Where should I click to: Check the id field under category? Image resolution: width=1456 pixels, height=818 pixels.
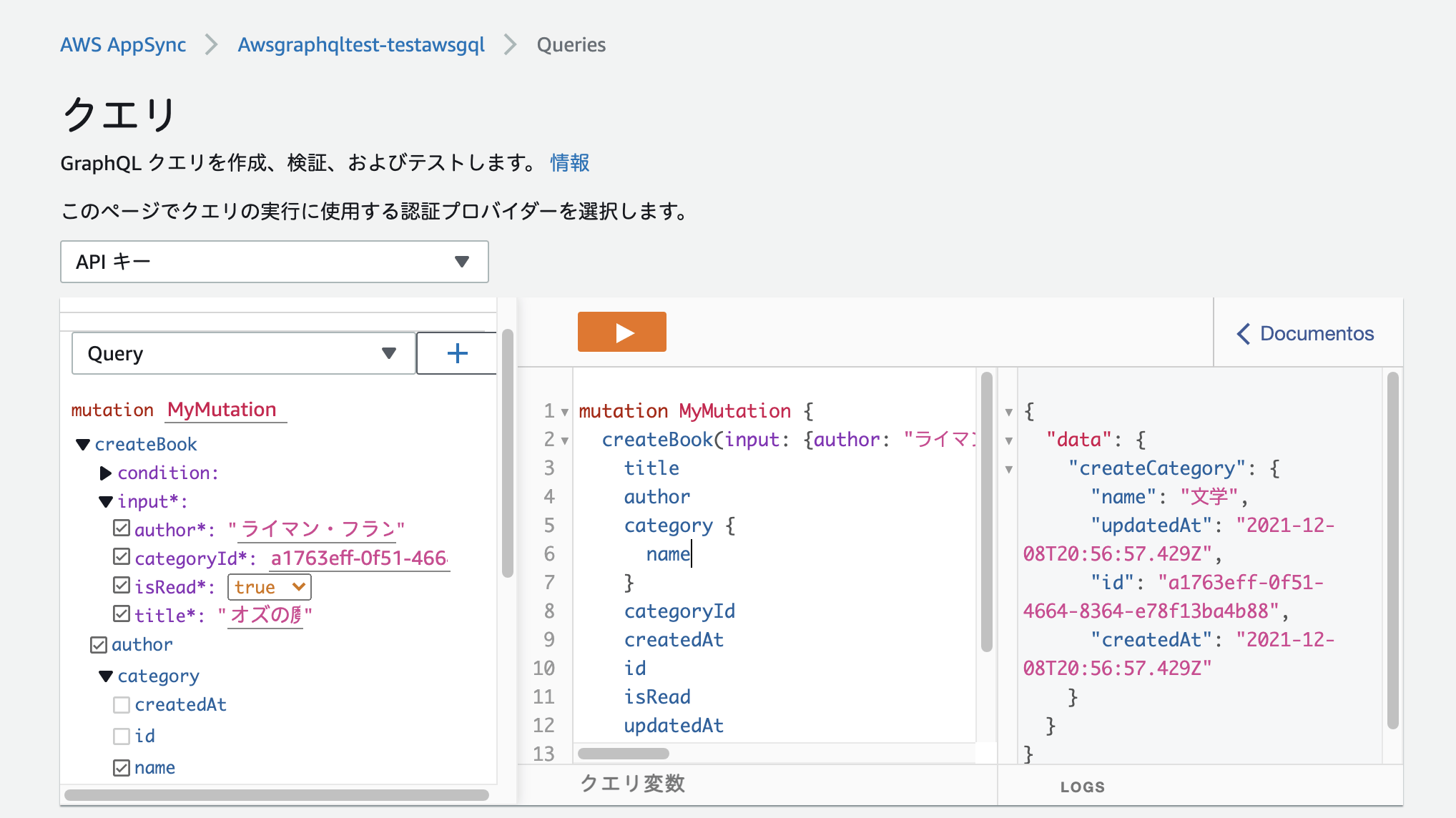click(x=122, y=736)
